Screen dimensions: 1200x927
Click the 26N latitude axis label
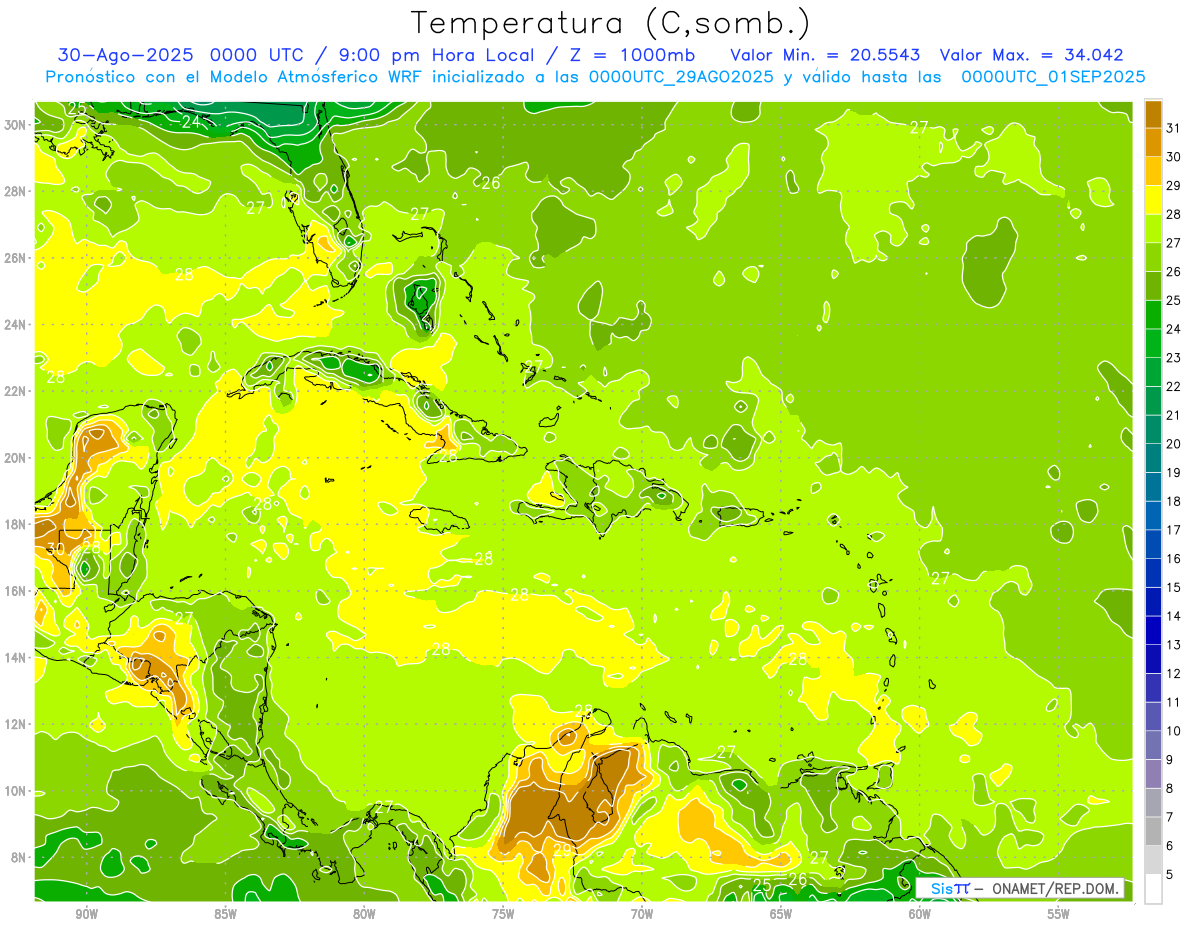[x=16, y=258]
